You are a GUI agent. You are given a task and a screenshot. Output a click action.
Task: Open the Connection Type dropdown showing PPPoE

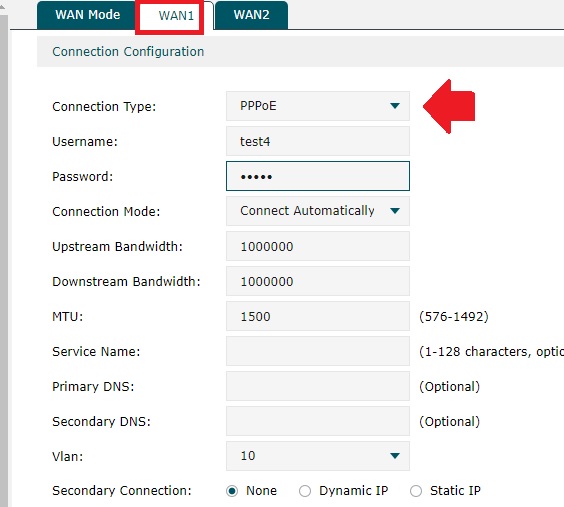318,106
